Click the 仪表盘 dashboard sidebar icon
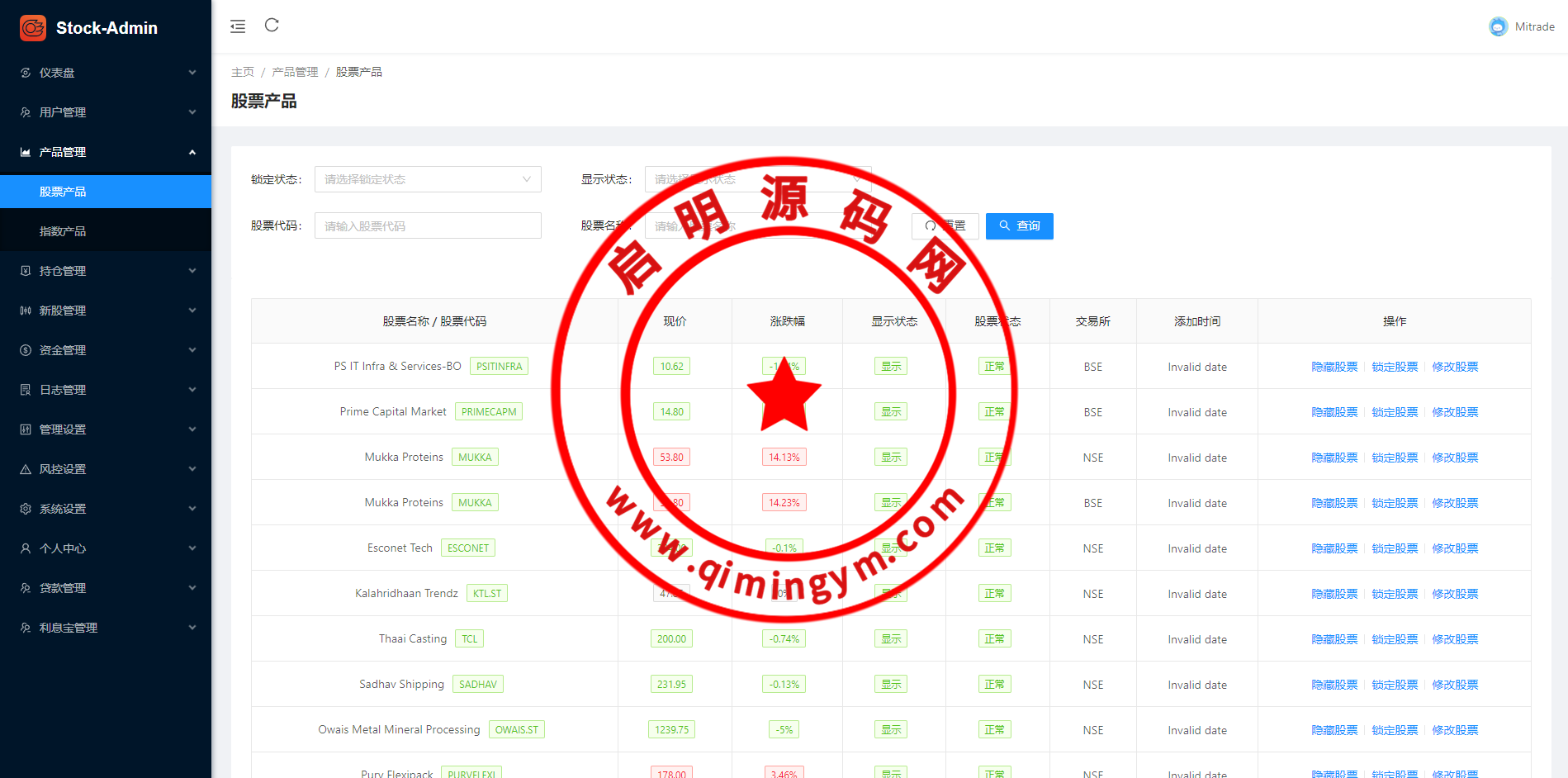This screenshot has width=1568, height=778. coord(26,73)
